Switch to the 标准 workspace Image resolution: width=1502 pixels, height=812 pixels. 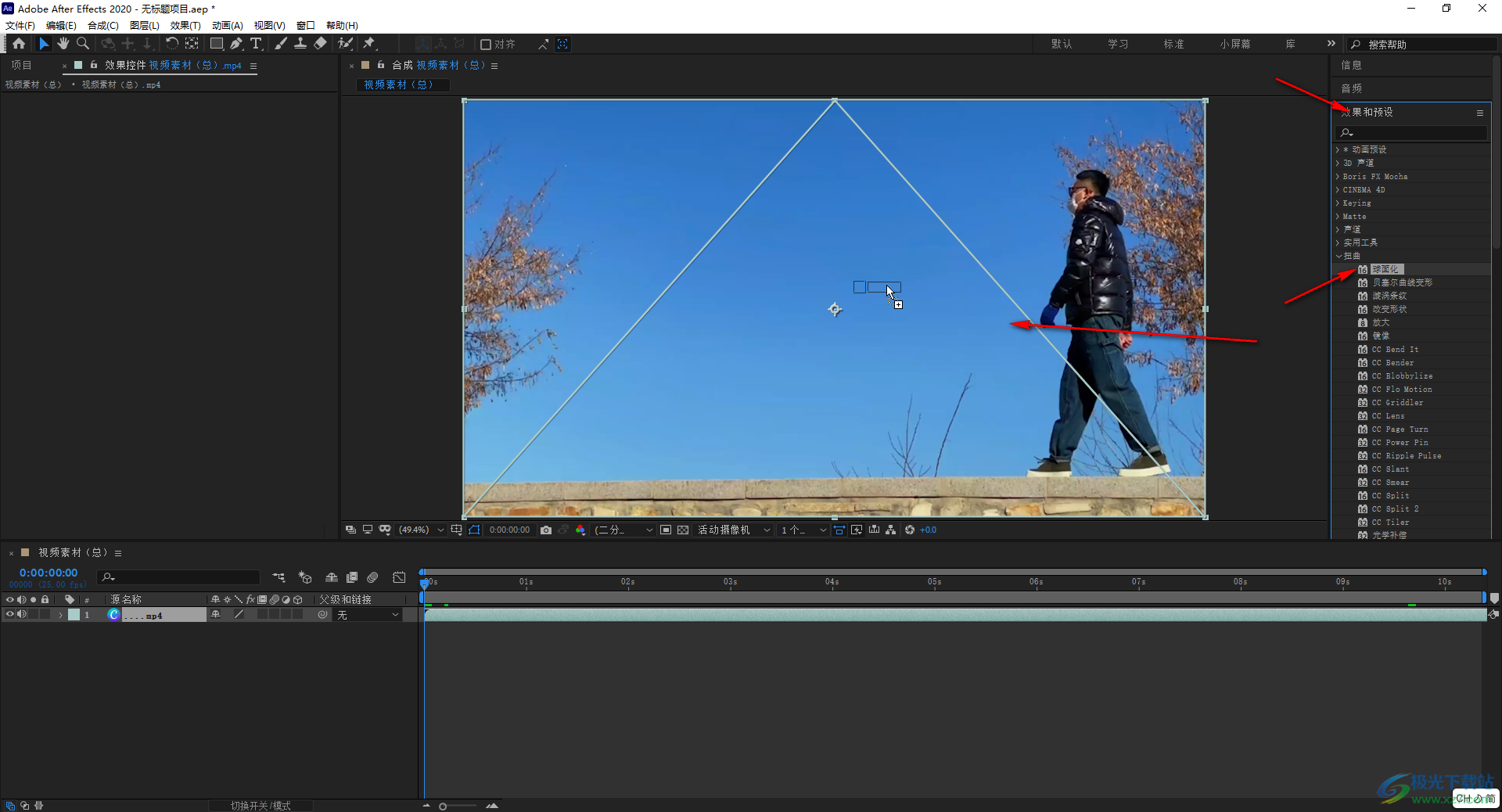click(x=1173, y=44)
